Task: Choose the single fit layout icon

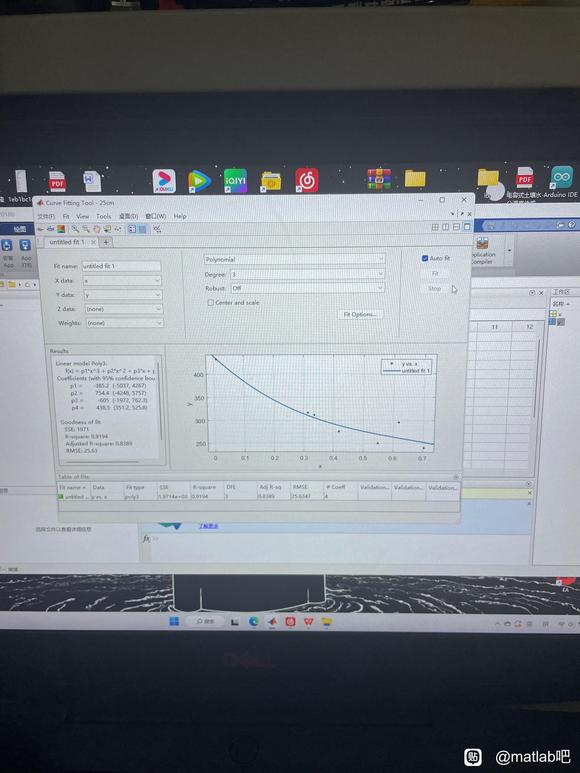Action: [x=467, y=227]
